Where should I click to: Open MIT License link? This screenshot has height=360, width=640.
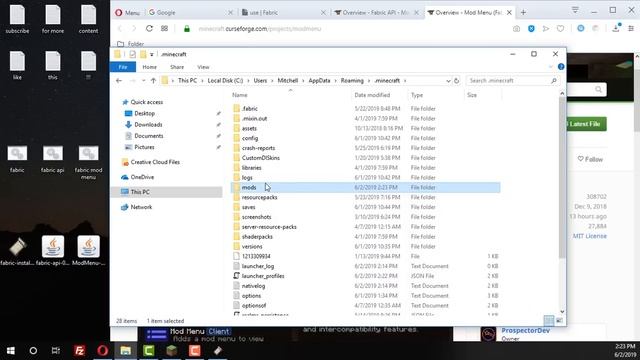click(x=589, y=236)
